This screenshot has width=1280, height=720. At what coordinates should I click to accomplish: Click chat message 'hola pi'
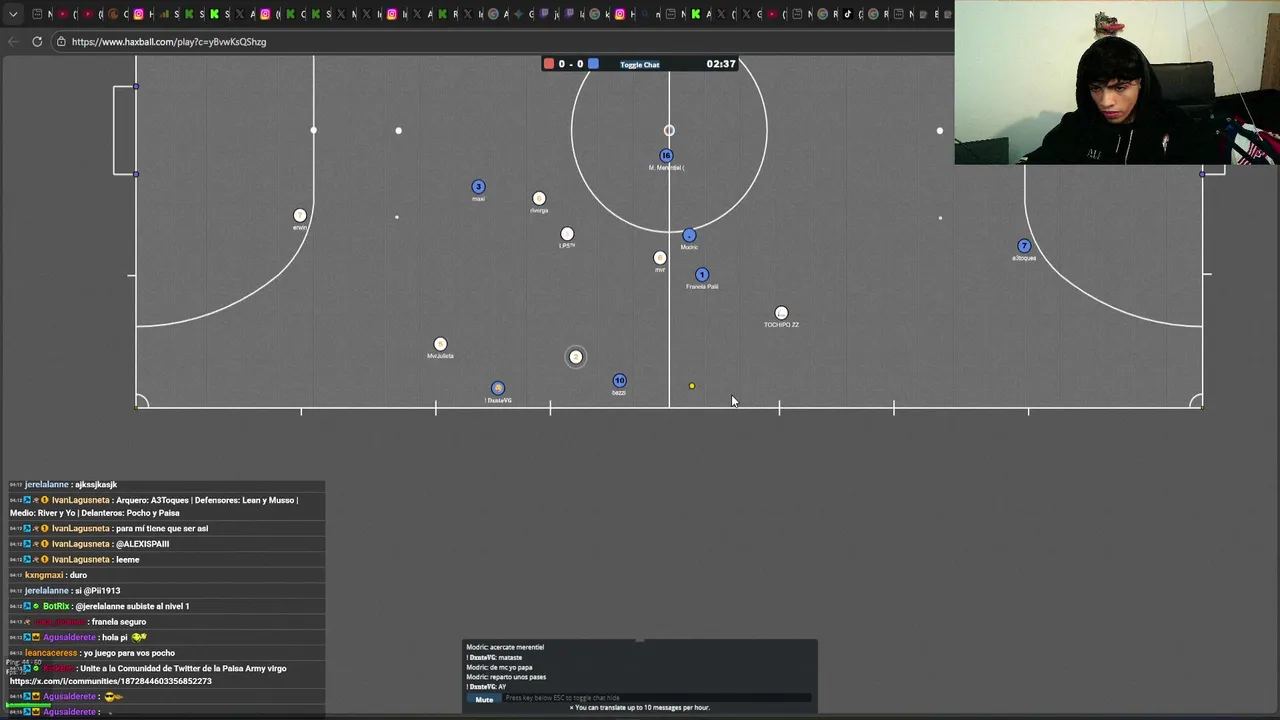click(115, 637)
